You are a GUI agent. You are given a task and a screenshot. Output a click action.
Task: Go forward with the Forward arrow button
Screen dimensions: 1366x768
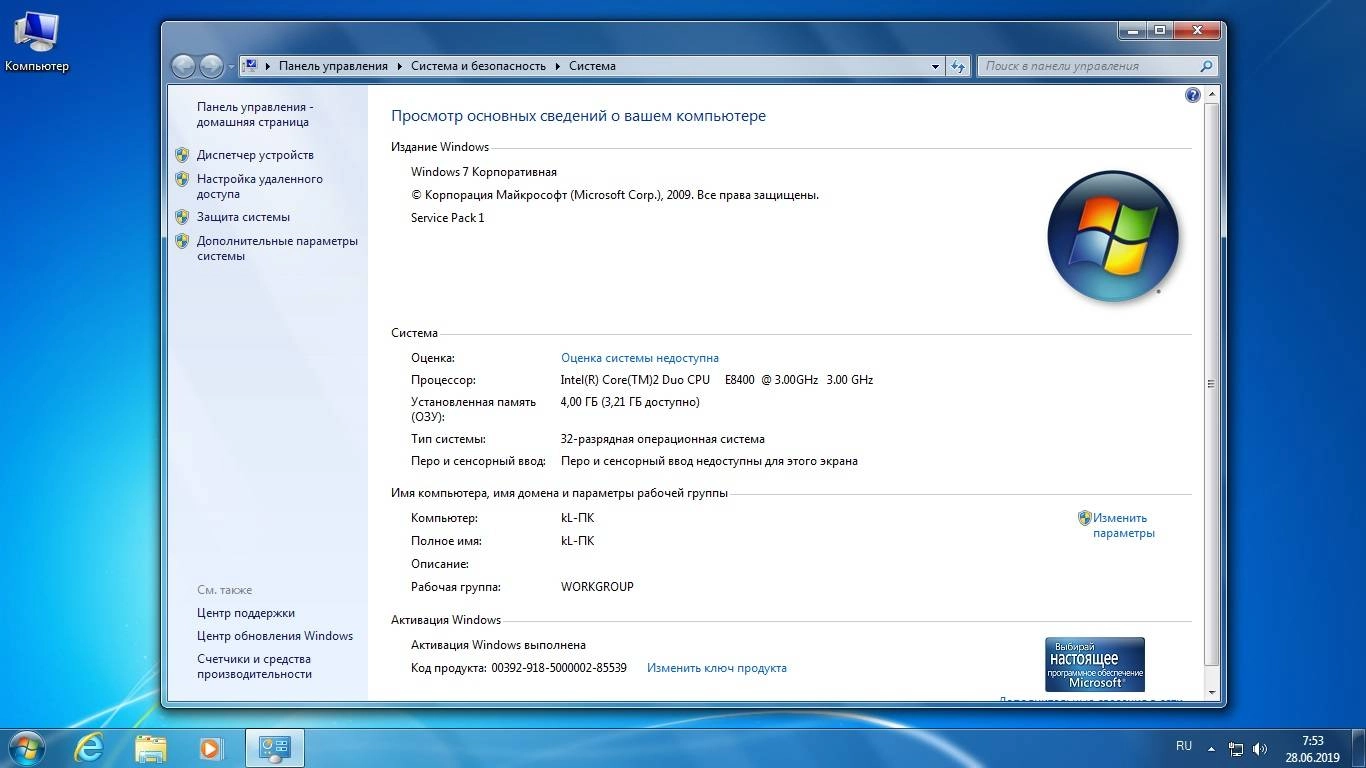211,66
